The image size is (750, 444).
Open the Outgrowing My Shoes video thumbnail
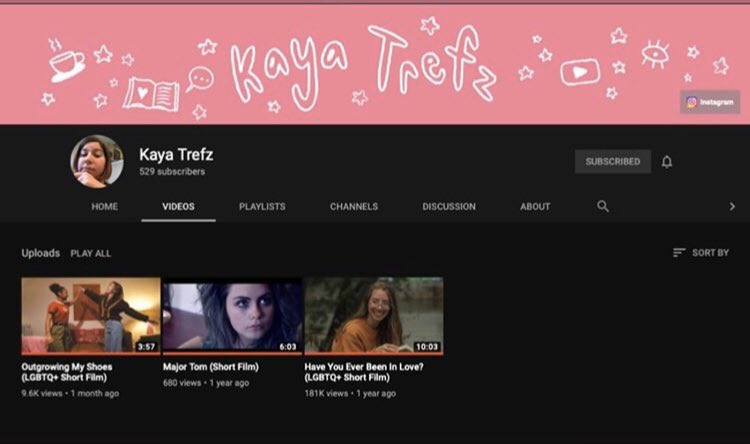91,315
